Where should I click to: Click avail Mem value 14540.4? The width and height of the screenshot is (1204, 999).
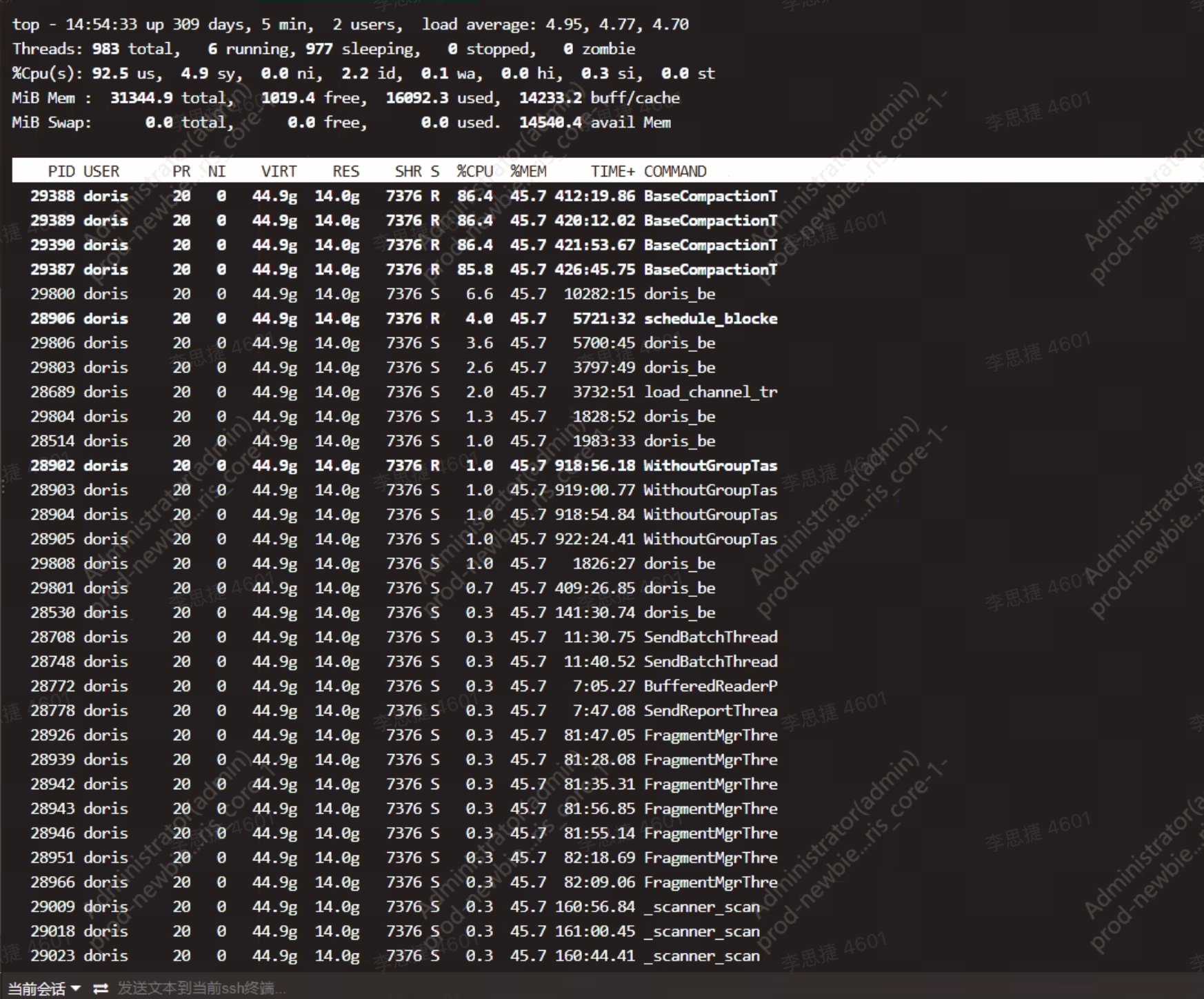pyautogui.click(x=550, y=122)
